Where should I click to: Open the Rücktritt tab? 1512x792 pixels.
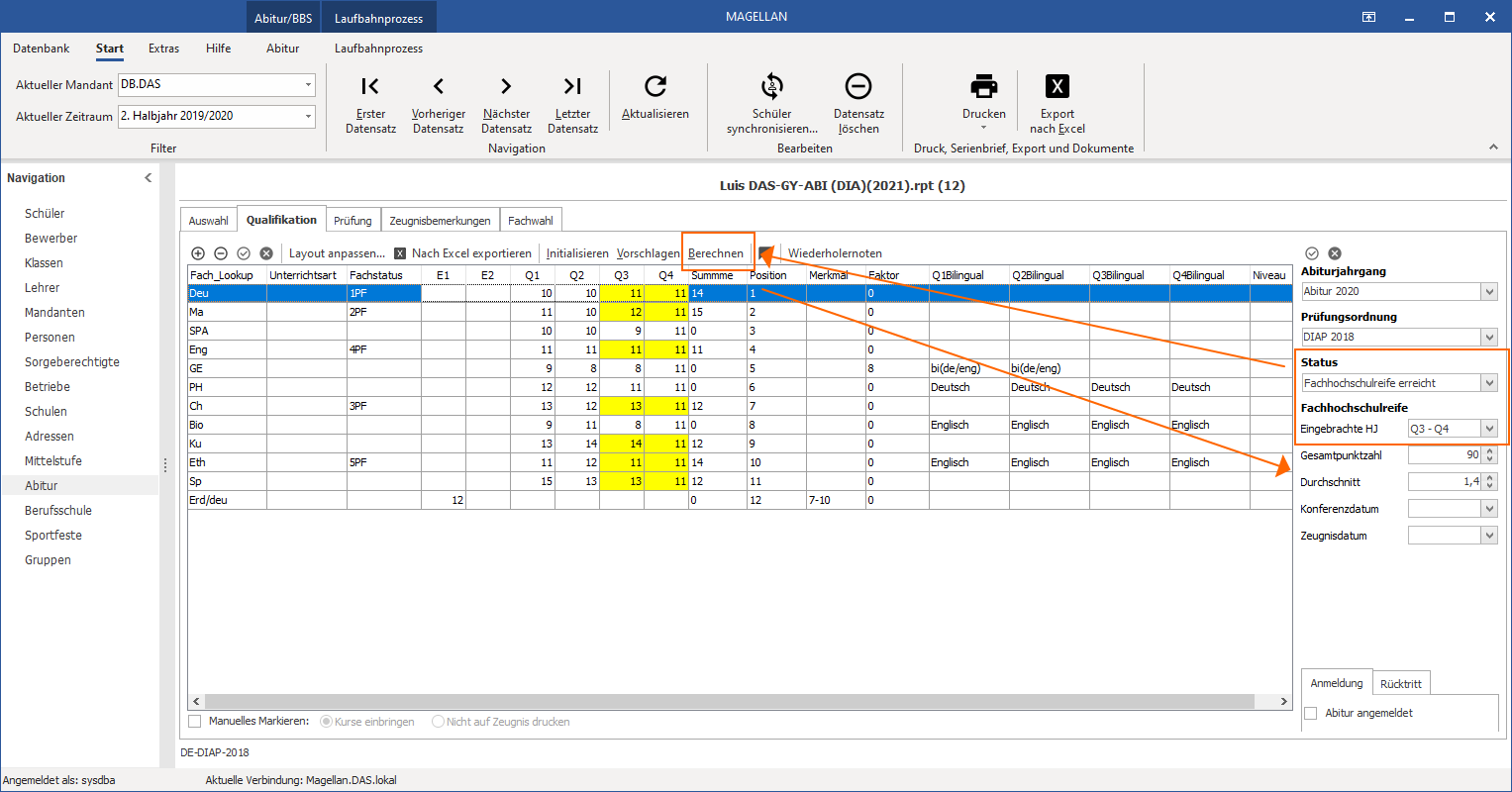(x=1401, y=684)
